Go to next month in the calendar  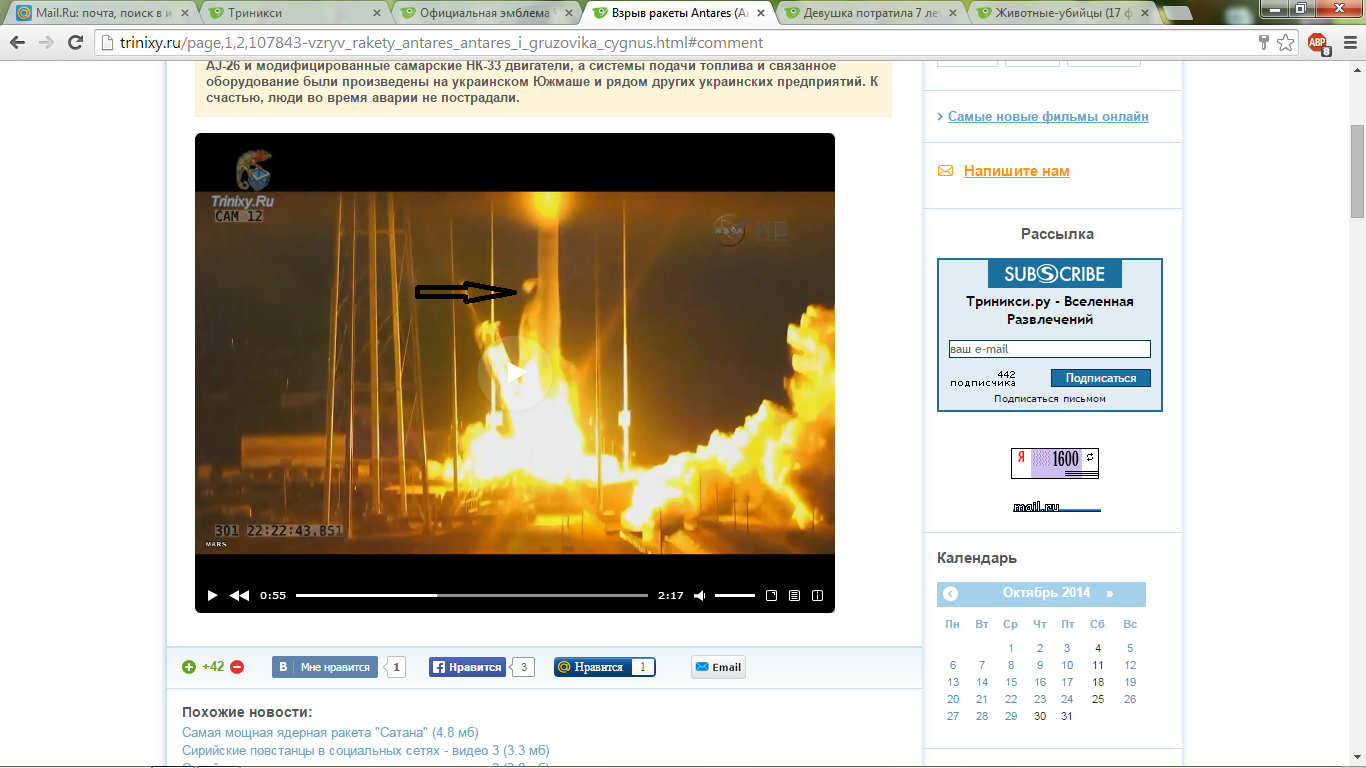[x=1110, y=593]
